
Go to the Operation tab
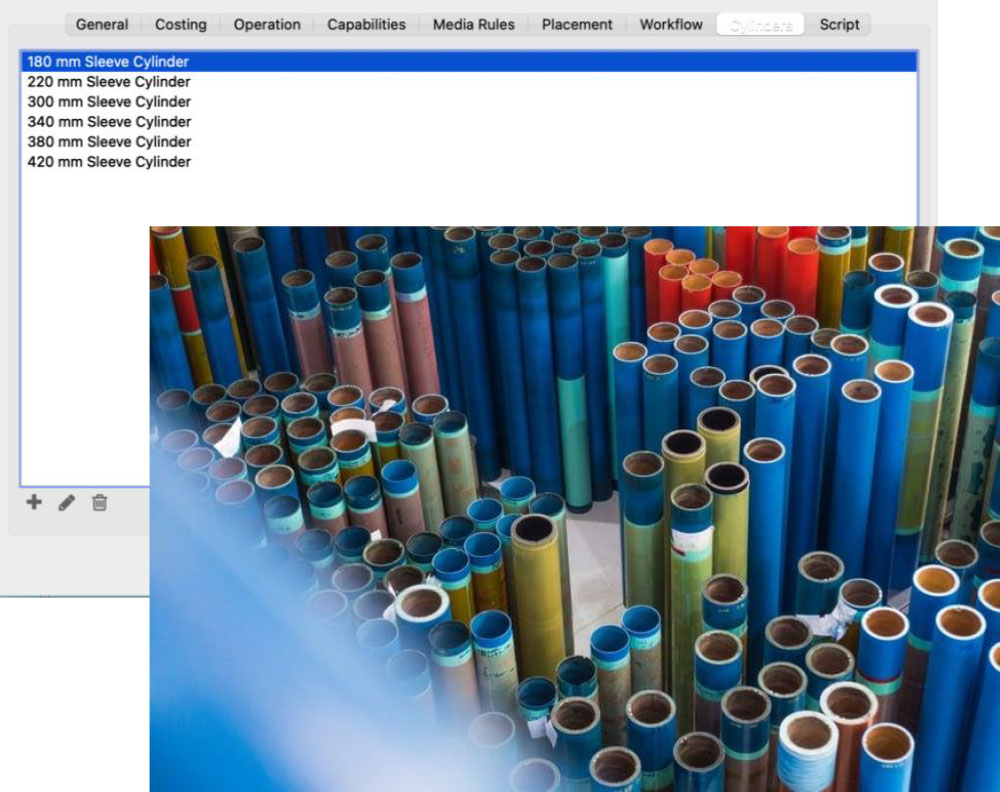click(x=267, y=24)
